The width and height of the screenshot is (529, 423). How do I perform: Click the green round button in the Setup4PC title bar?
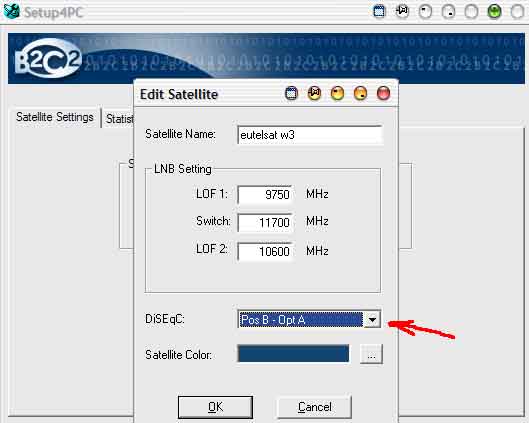coord(494,12)
